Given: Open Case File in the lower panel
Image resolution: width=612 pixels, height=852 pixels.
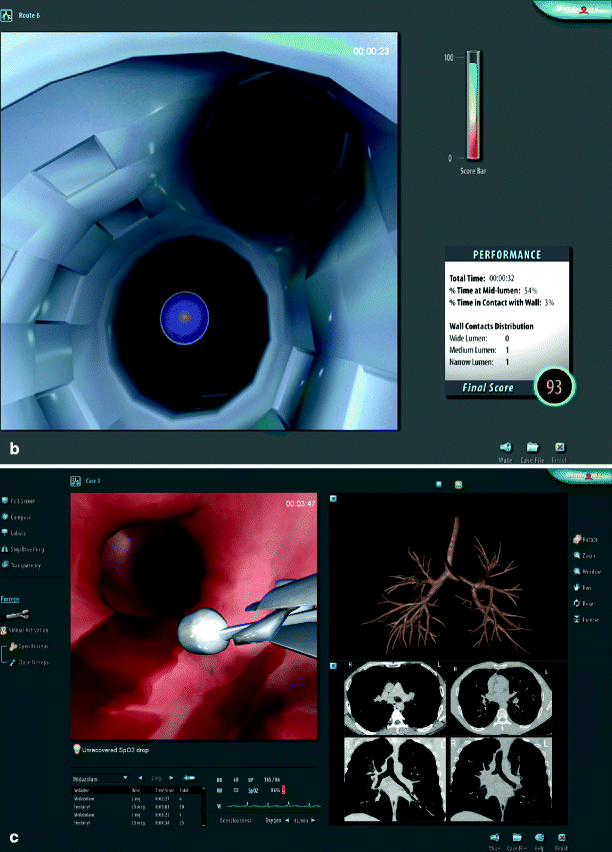Looking at the screenshot, I should [518, 837].
